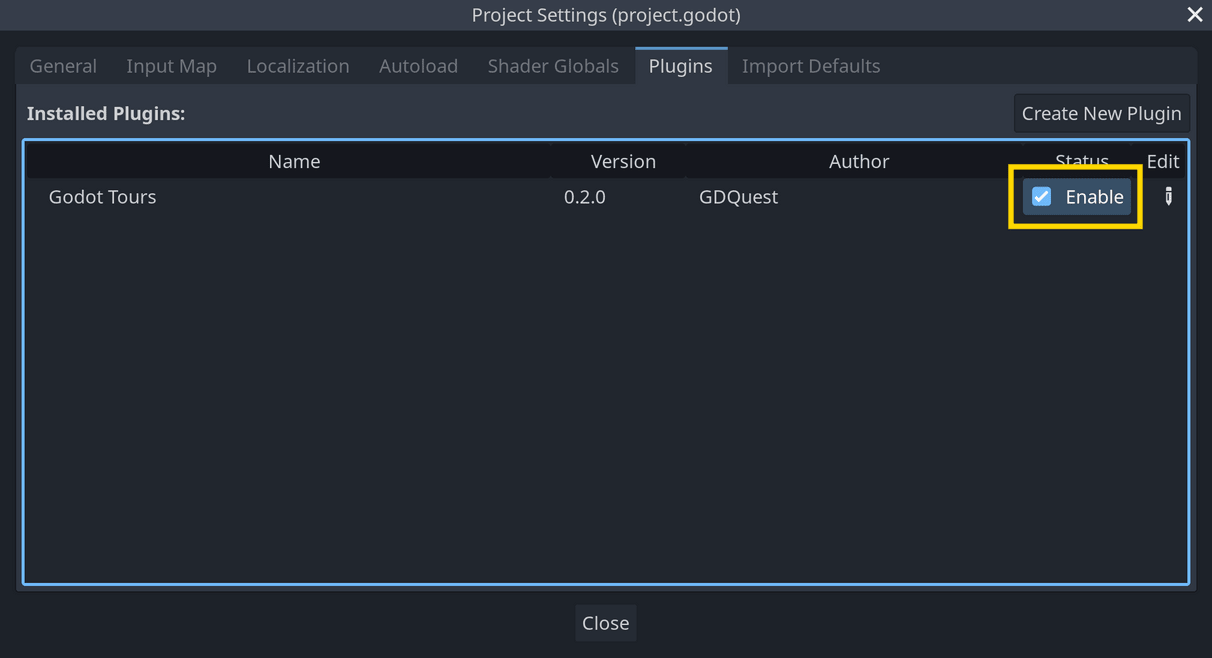Select the Godot Tours plugin name
The height and width of the screenshot is (658, 1212).
pos(102,197)
